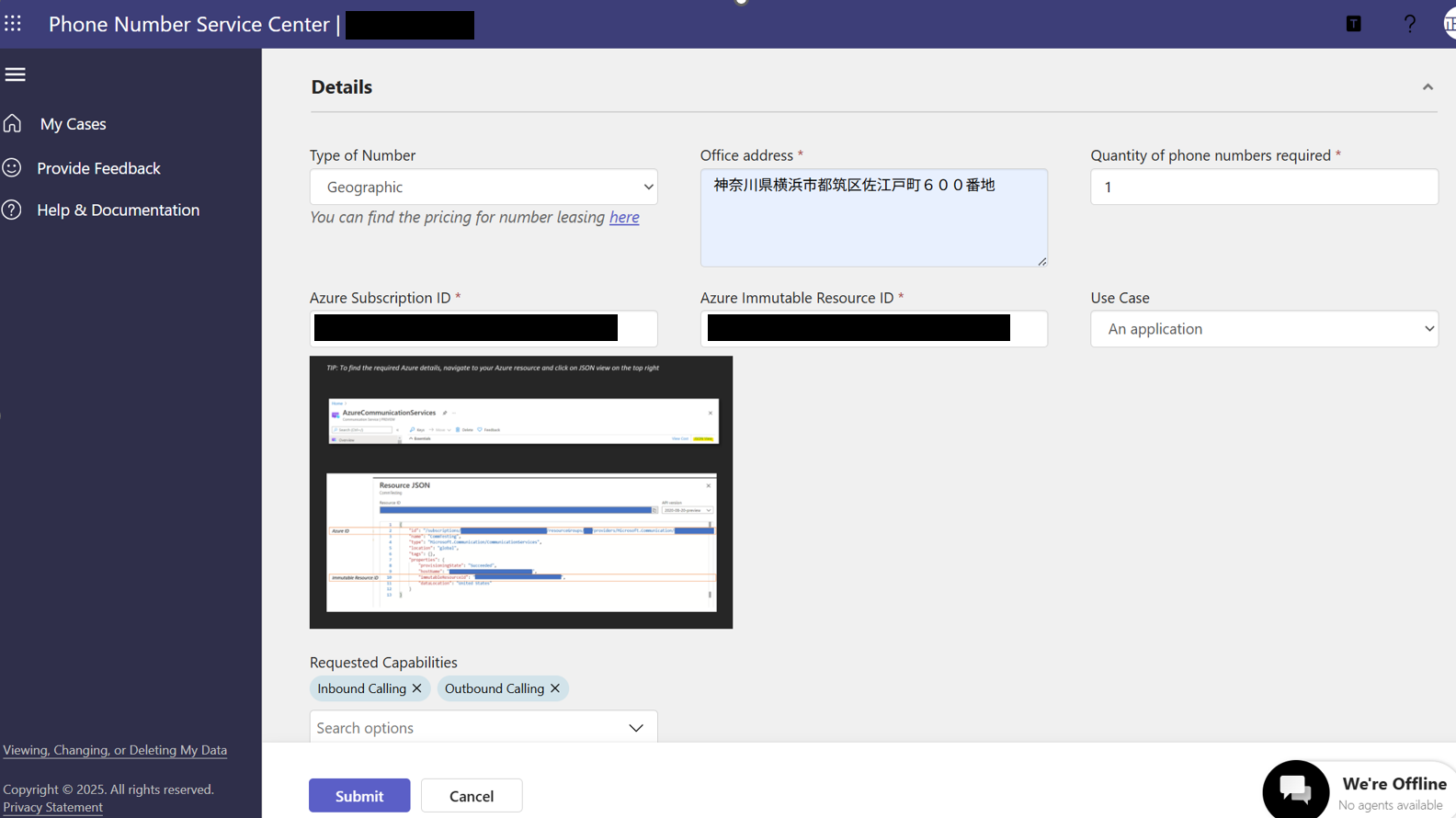Open the help question mark in header
Viewport: 1456px width, 818px height.
click(1409, 24)
